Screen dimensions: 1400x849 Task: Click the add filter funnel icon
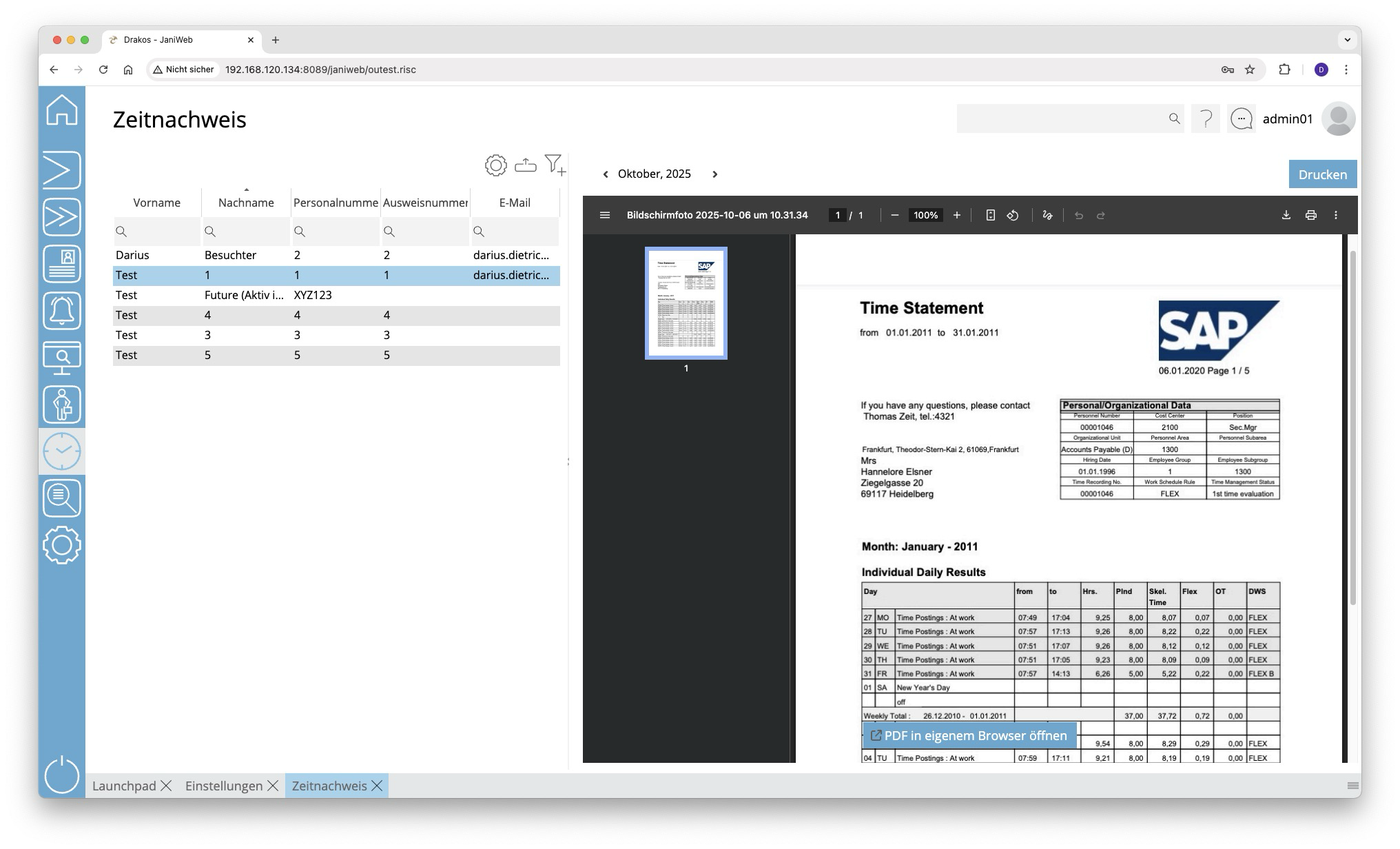pyautogui.click(x=555, y=165)
